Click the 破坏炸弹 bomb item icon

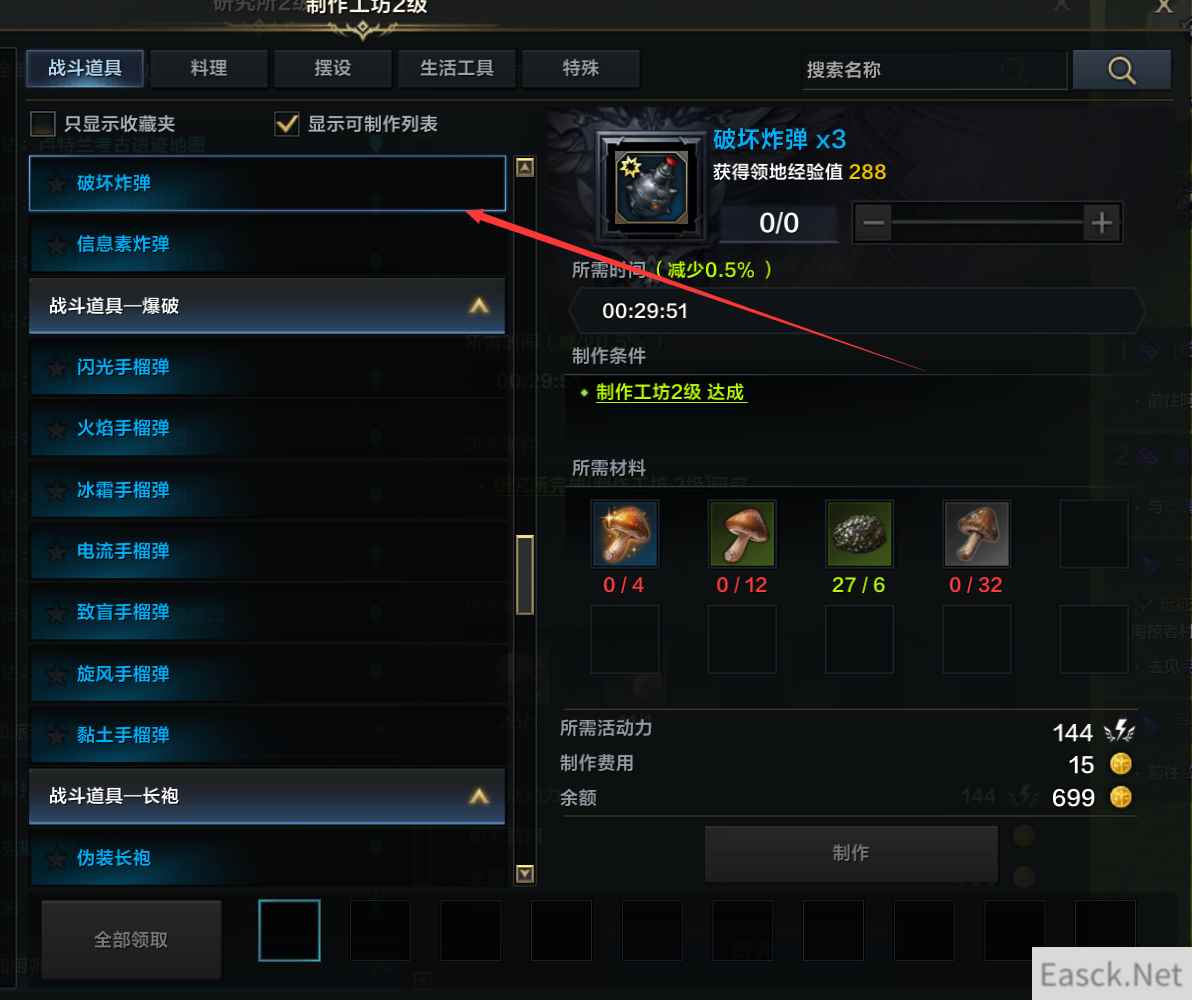pos(651,187)
